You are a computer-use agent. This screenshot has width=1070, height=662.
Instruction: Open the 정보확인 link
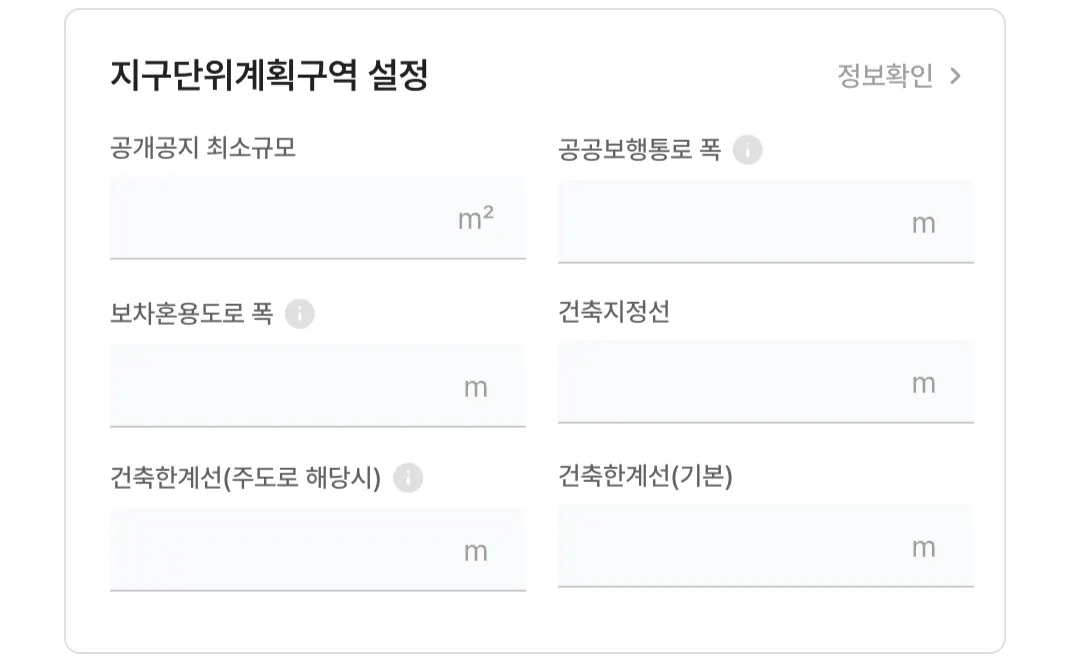click(885, 76)
